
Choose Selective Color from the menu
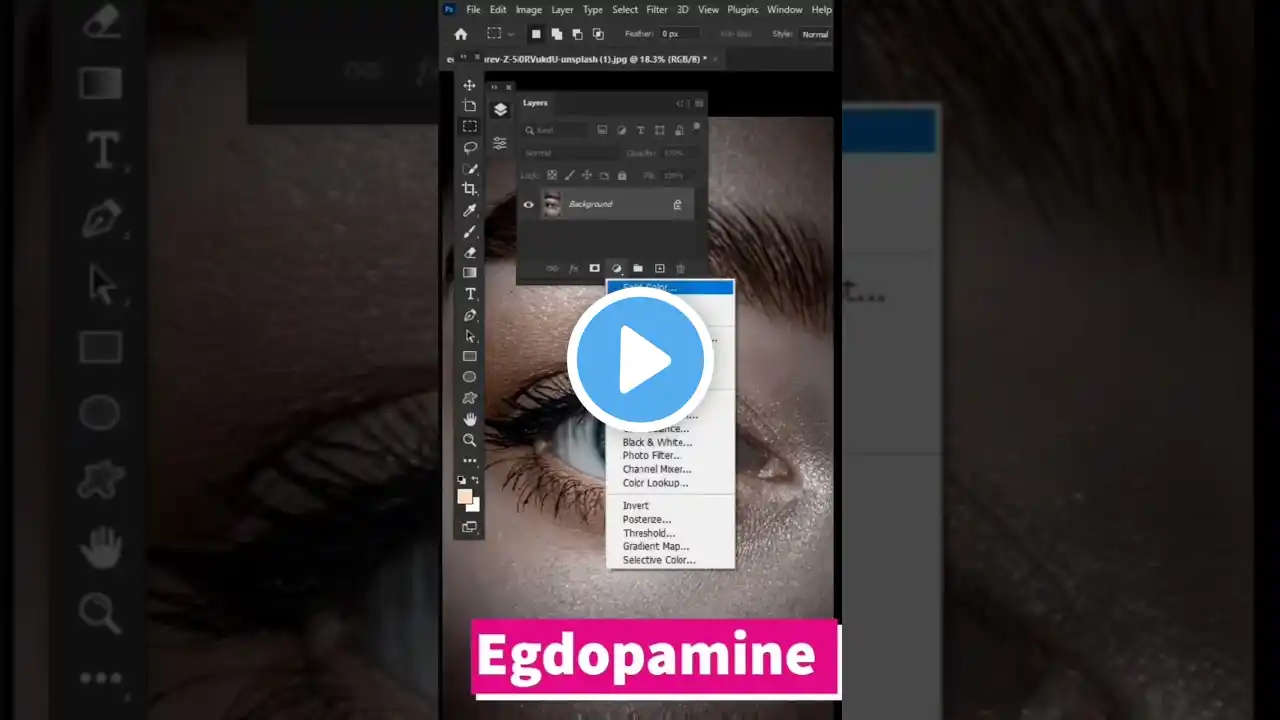(x=659, y=560)
